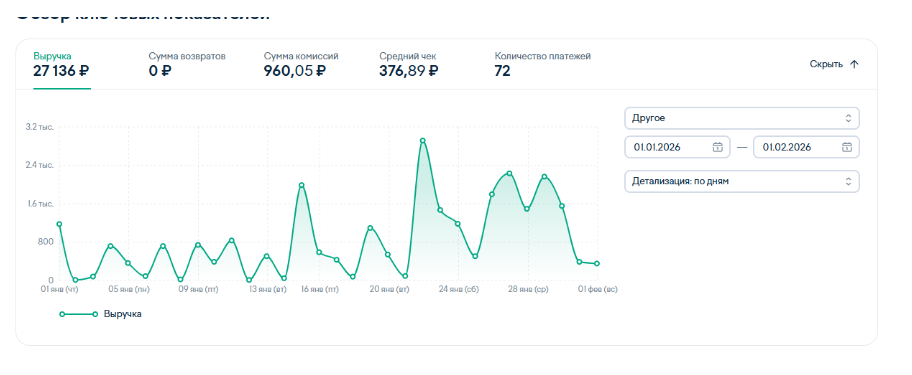Expand the Детализация: по дням dropdown
The width and height of the screenshot is (912, 375).
(742, 181)
